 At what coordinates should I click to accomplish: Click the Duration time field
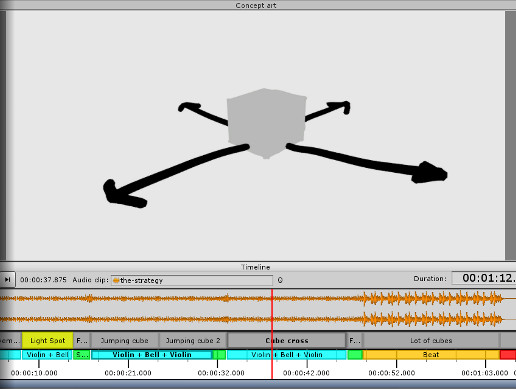(x=484, y=278)
